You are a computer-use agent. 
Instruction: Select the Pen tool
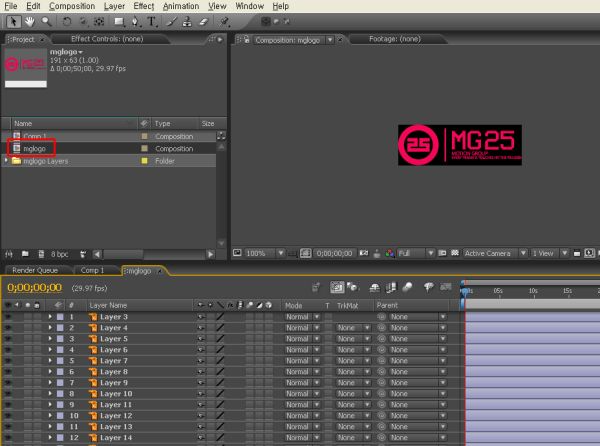coord(135,21)
